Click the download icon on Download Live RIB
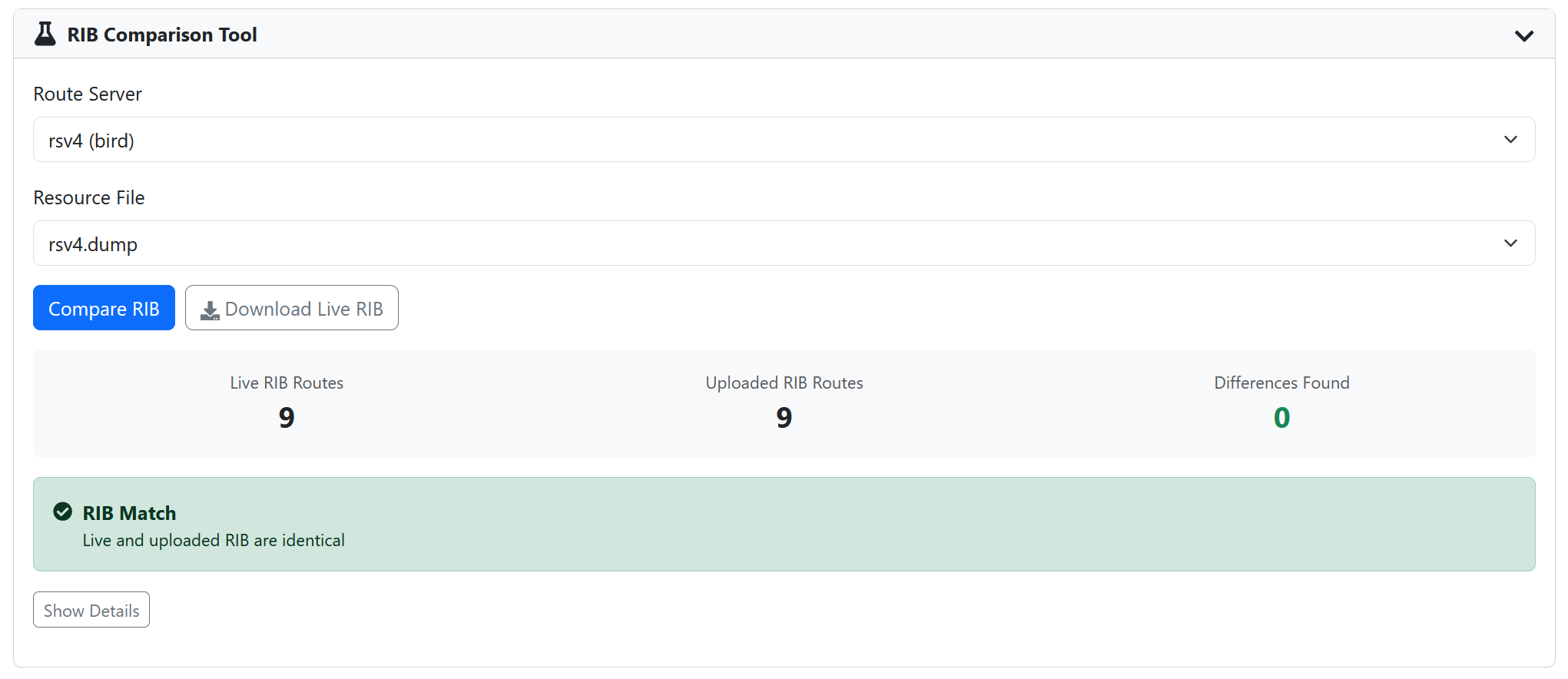The image size is (1568, 679). [x=210, y=310]
